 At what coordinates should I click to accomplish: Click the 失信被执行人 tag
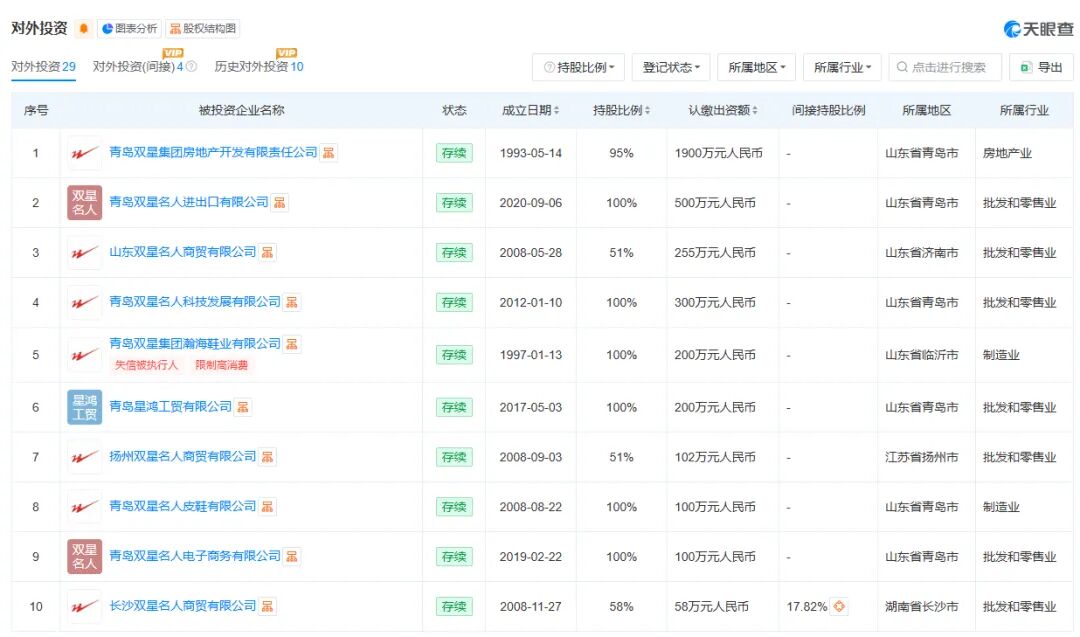(146, 365)
